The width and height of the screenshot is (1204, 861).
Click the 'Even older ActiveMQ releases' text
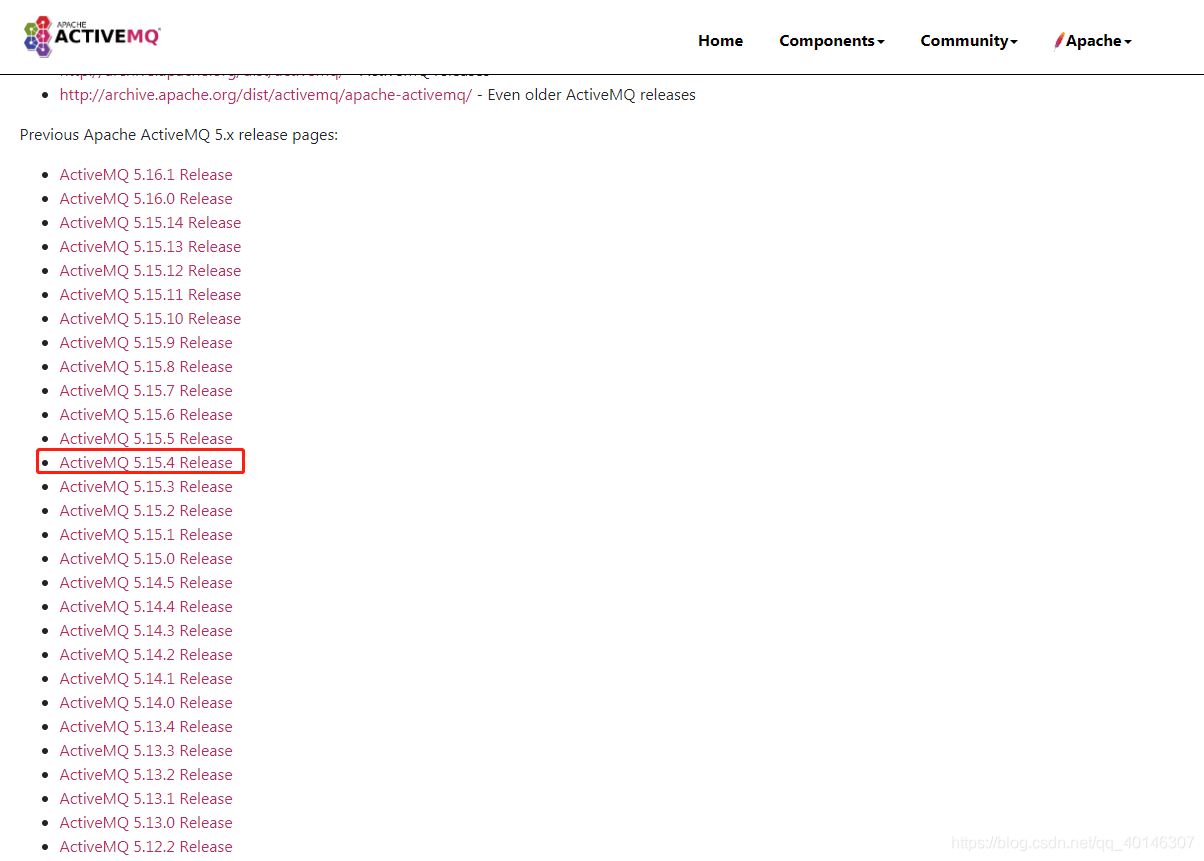(x=591, y=95)
